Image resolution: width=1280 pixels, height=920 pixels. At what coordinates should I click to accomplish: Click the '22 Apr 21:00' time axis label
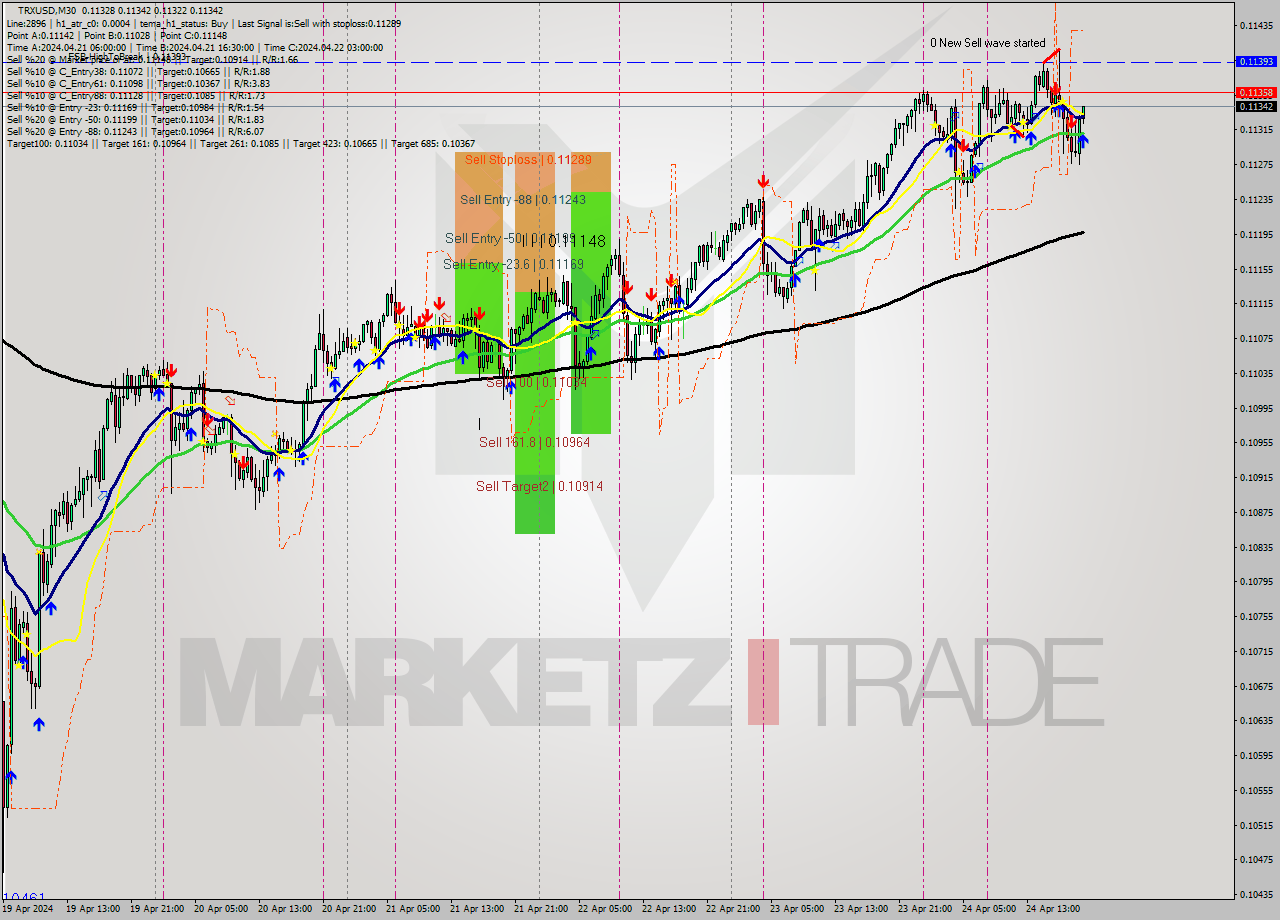click(x=732, y=909)
